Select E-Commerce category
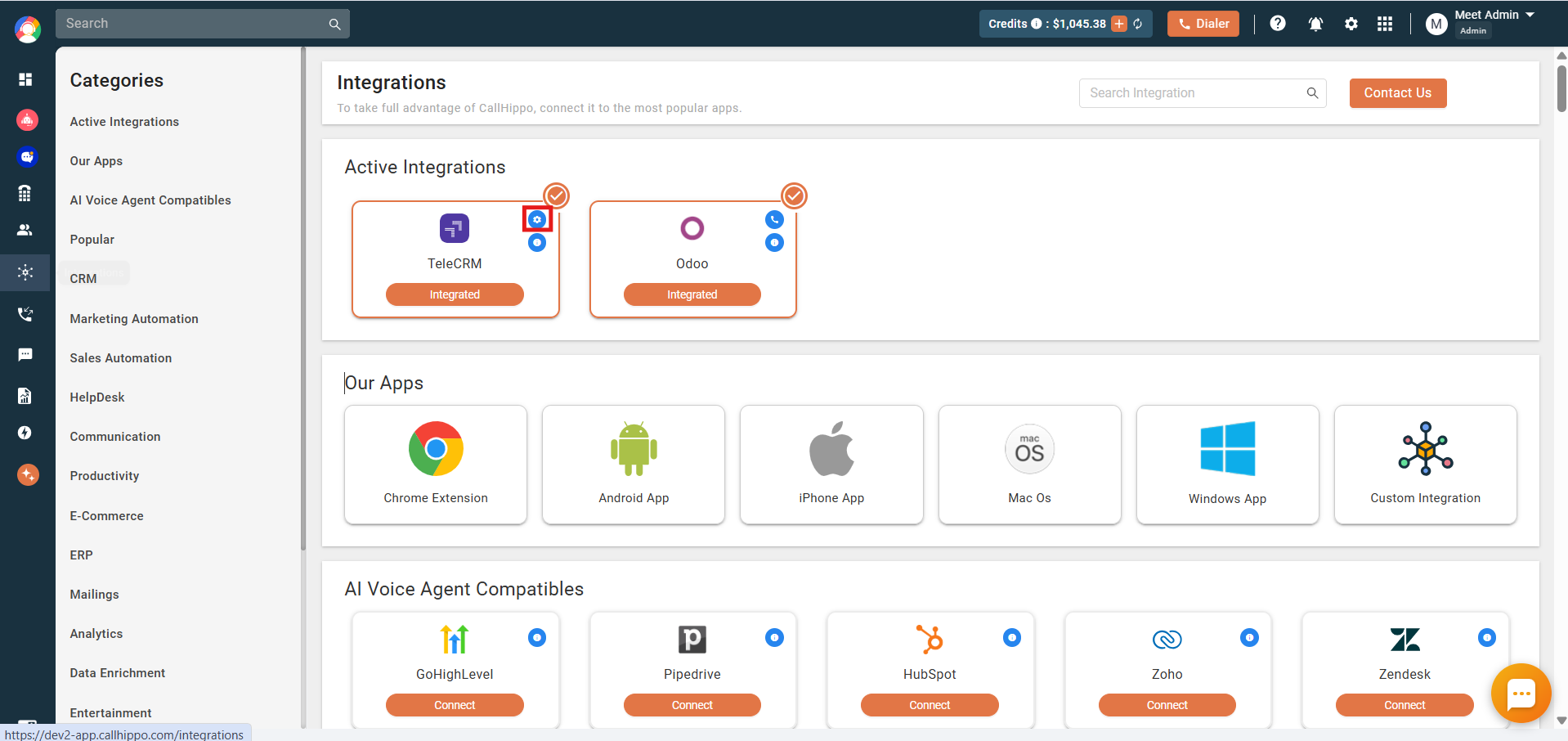1568x741 pixels. click(106, 516)
